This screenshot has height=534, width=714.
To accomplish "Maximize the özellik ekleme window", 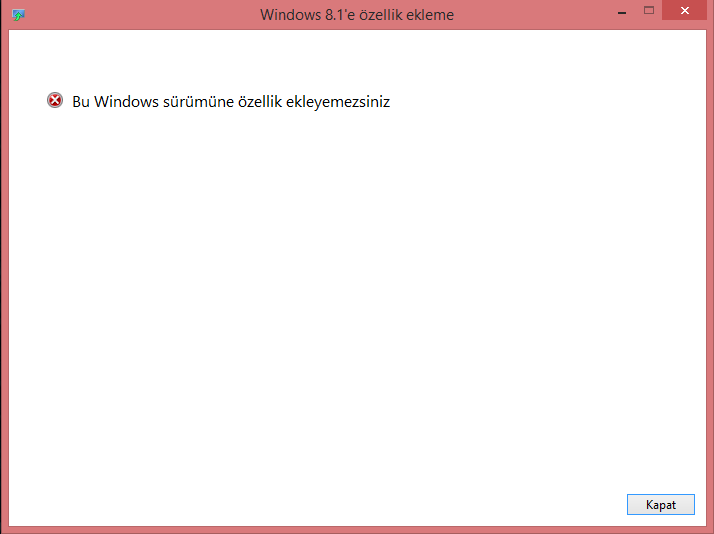I will point(649,10).
